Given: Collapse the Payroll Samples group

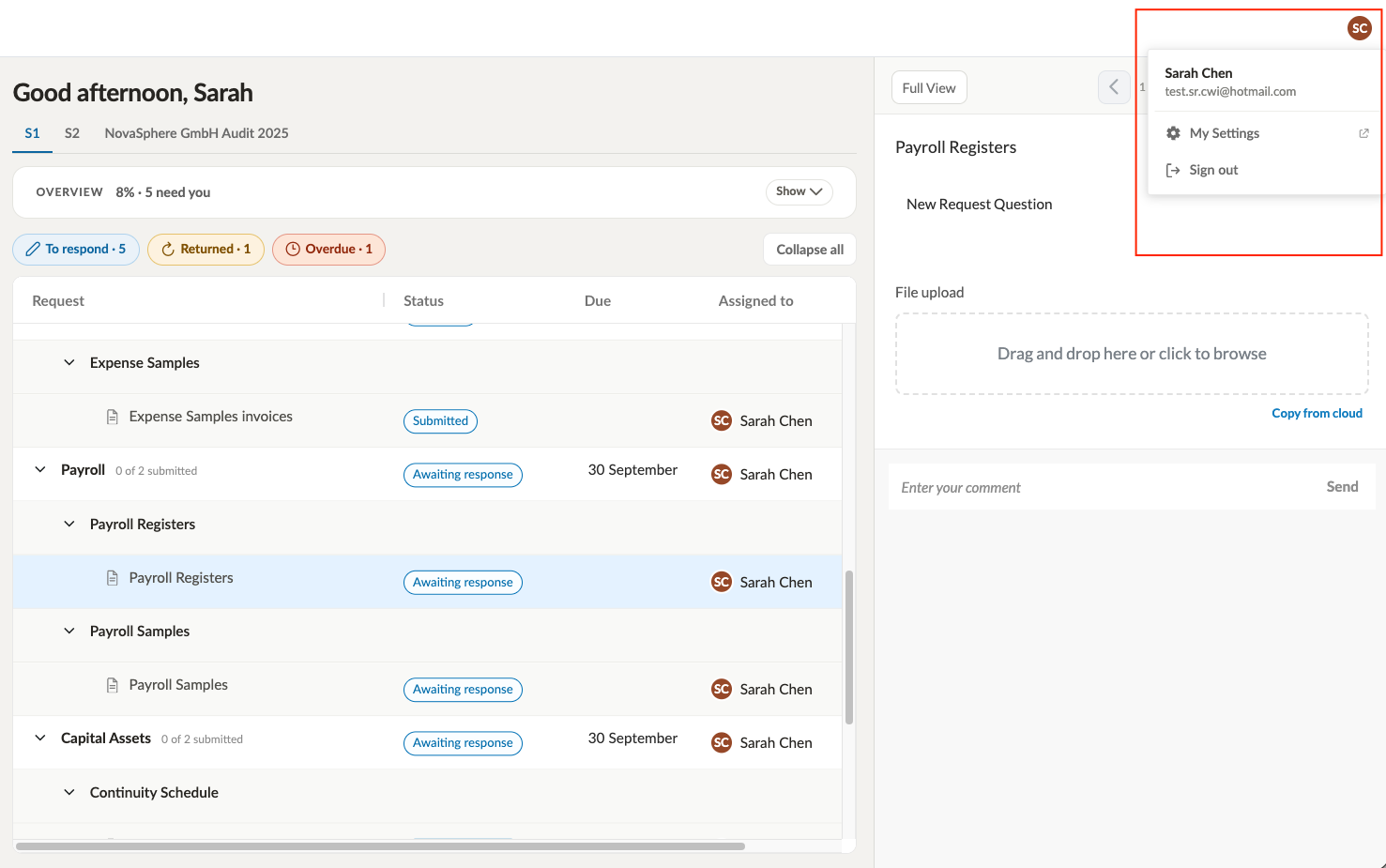Looking at the screenshot, I should coord(69,631).
